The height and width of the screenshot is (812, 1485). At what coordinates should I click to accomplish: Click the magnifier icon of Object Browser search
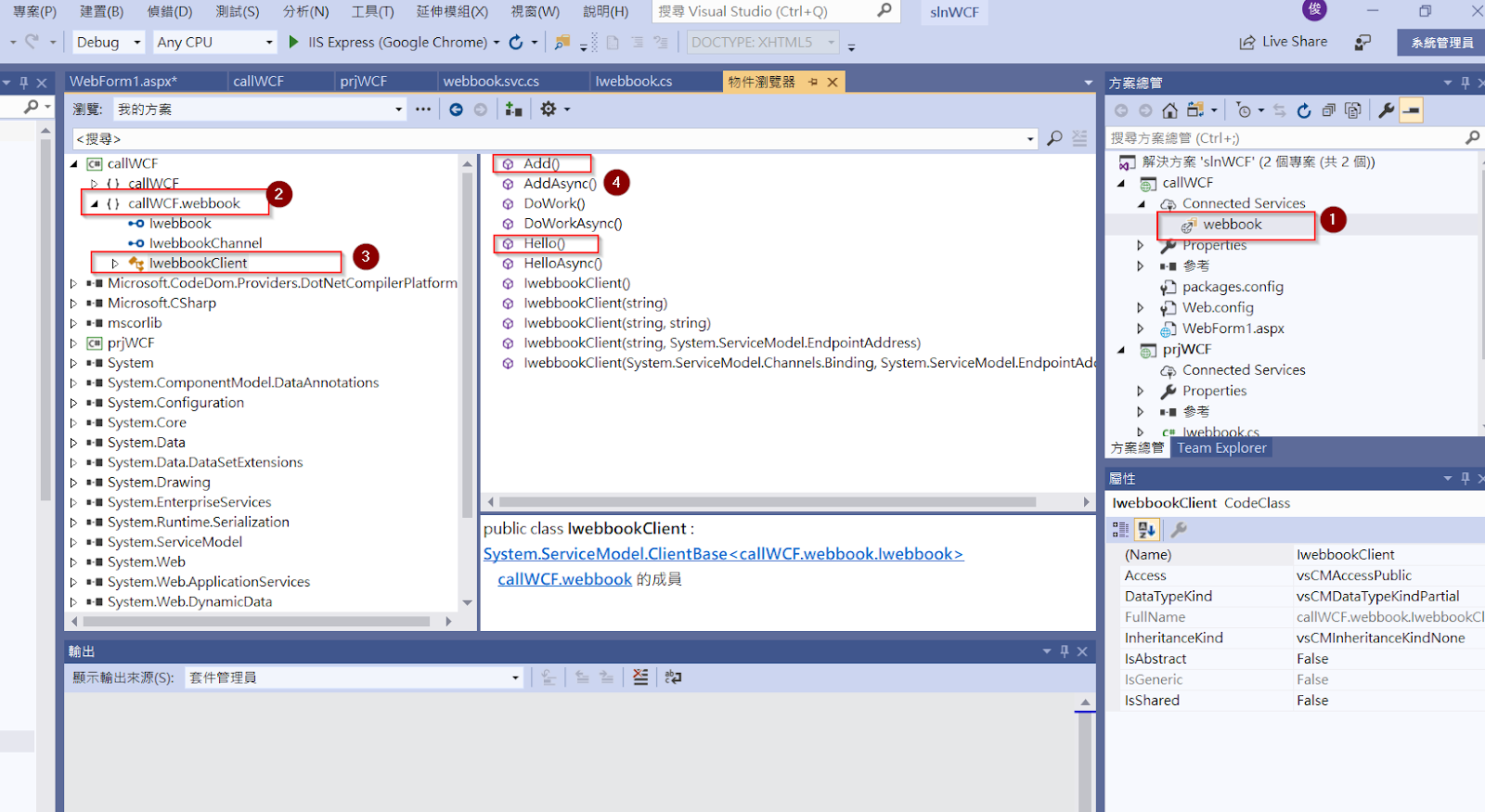click(x=1054, y=138)
